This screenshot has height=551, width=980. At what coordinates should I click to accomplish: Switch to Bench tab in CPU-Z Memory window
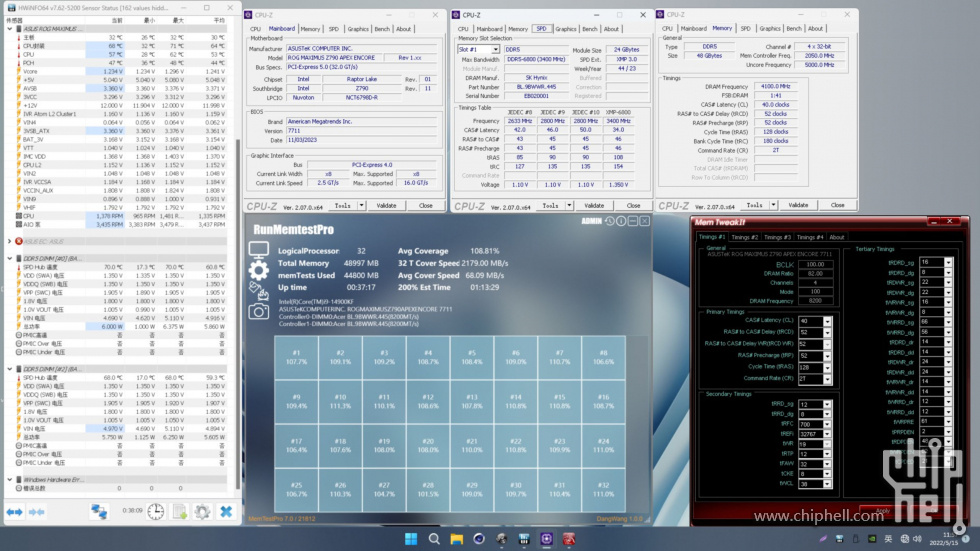[x=794, y=29]
